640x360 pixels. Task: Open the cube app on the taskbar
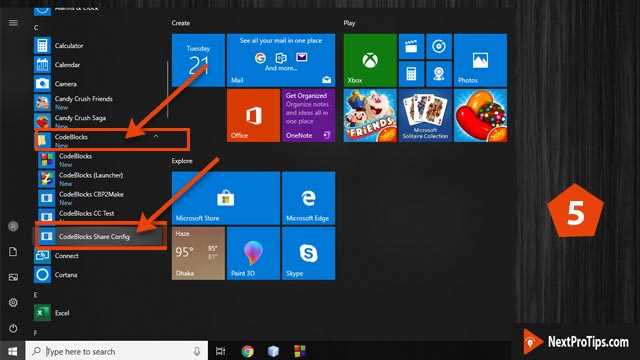[273, 351]
